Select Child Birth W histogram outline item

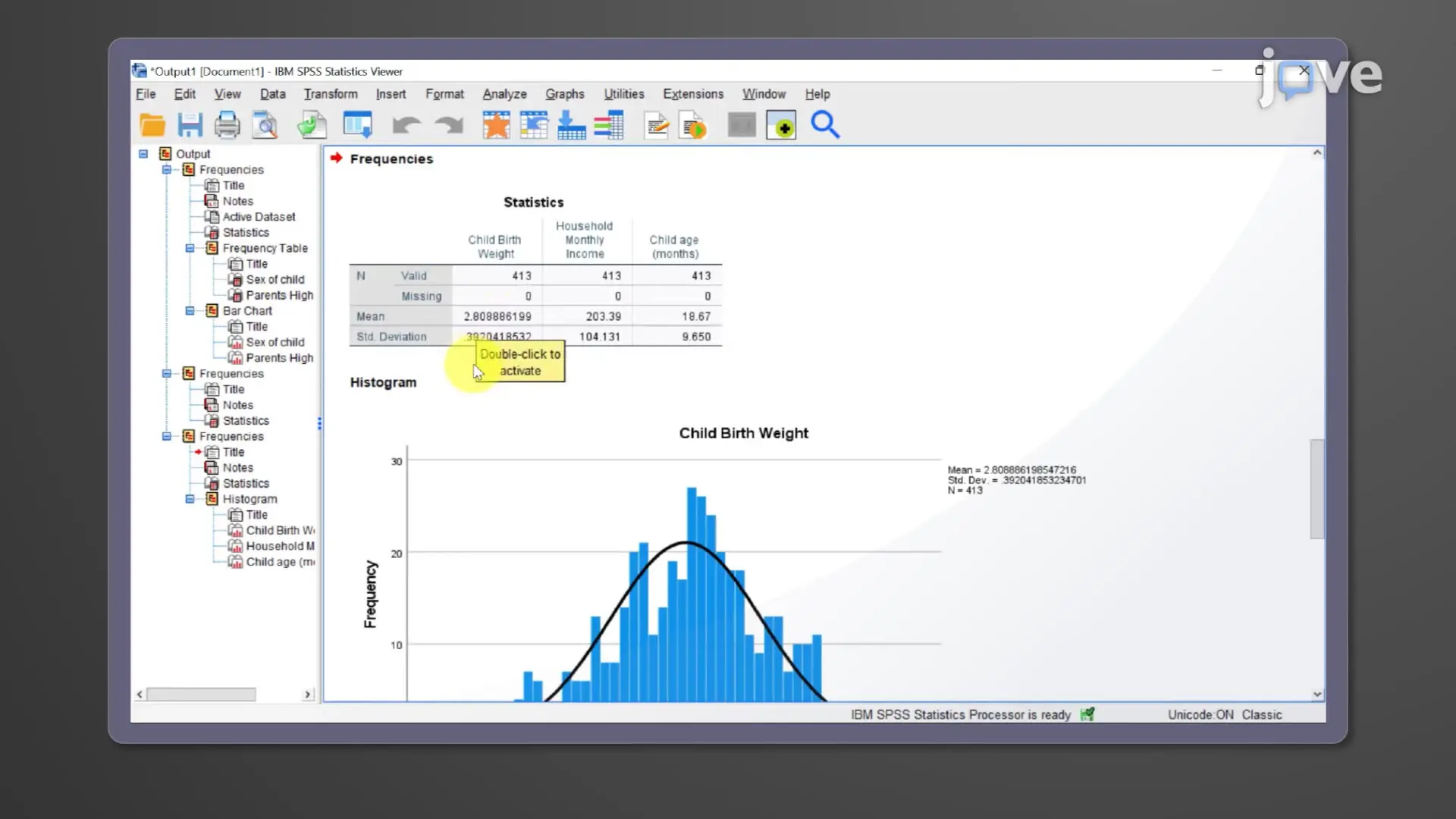[x=280, y=530]
